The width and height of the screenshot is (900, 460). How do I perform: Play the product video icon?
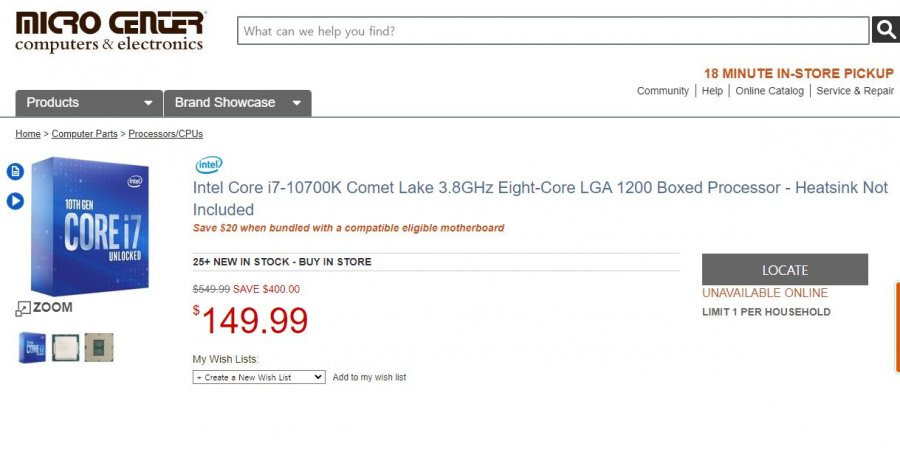pyautogui.click(x=15, y=201)
